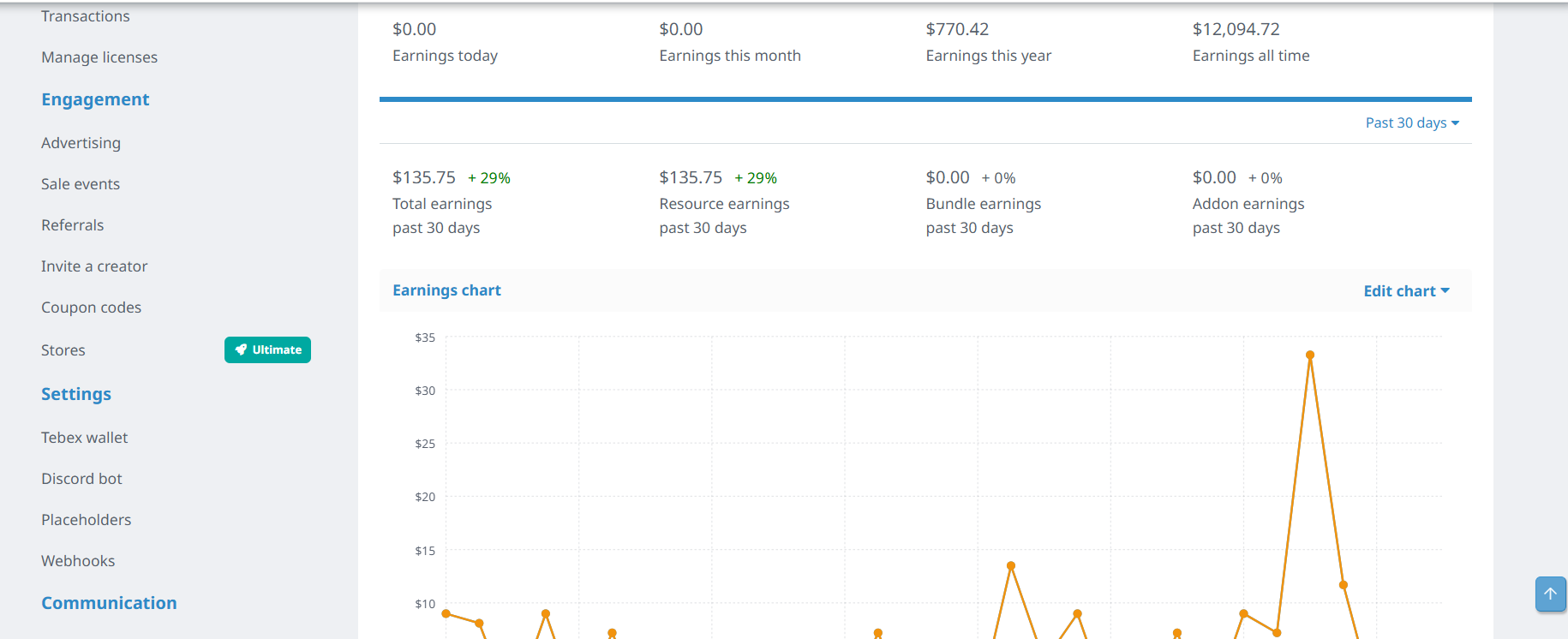Click Invite a creator
This screenshot has height=639, width=1568.
[x=94, y=266]
